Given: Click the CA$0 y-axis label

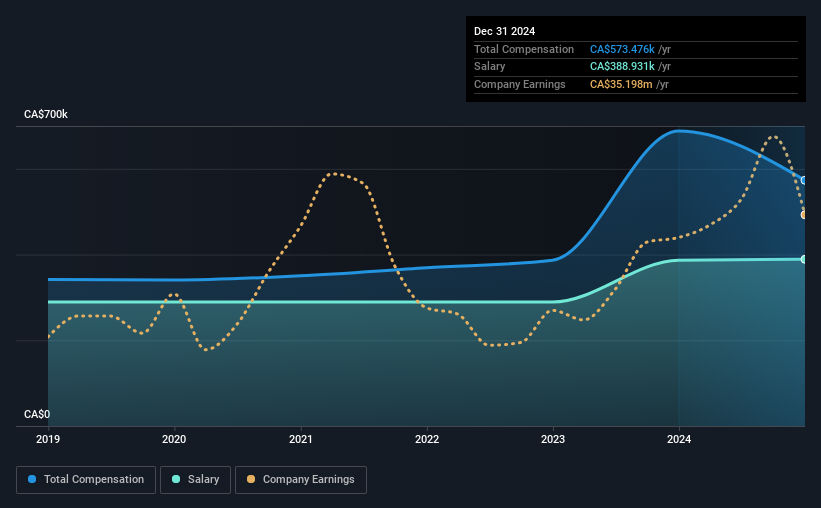Looking at the screenshot, I should (x=37, y=414).
